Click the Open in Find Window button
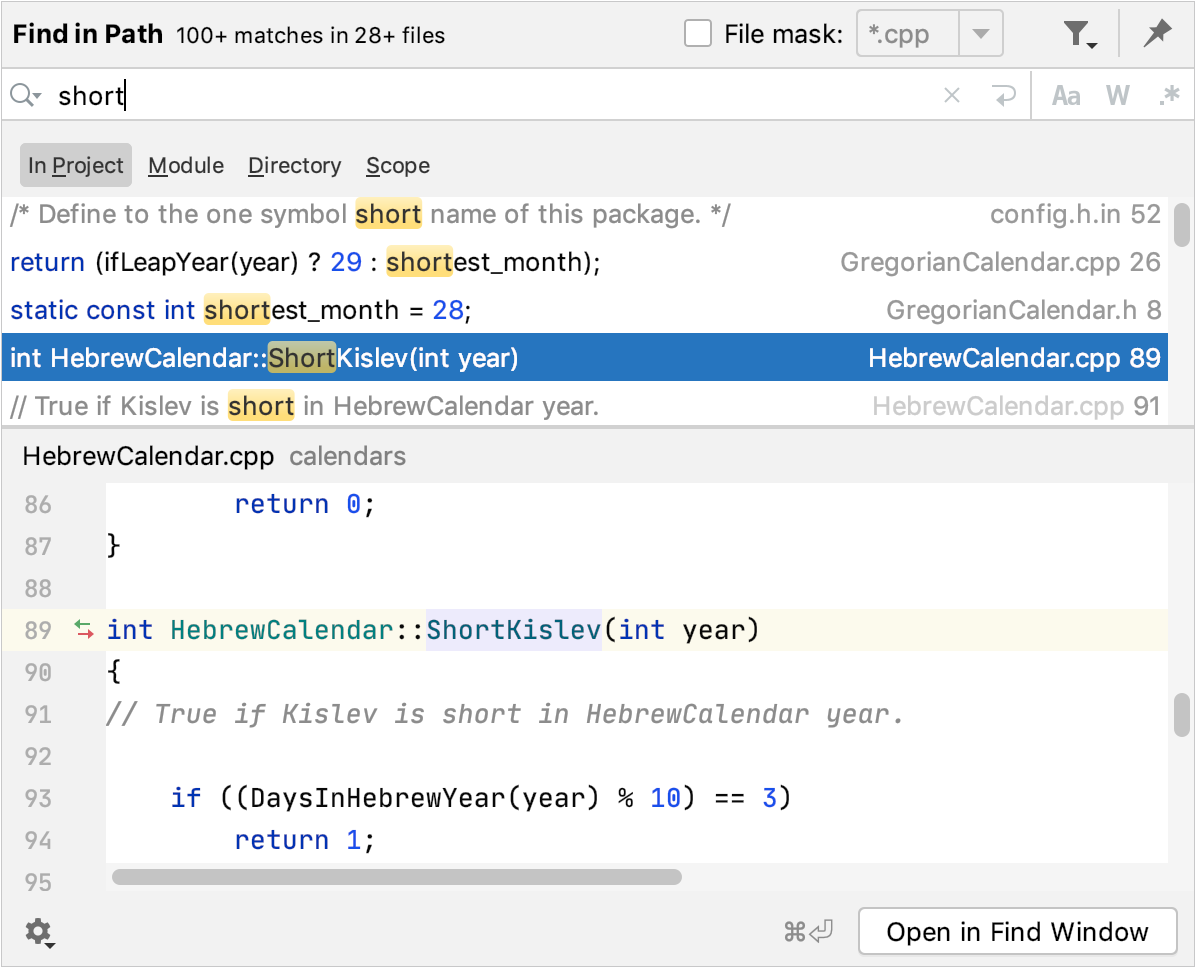 pyautogui.click(x=1017, y=931)
